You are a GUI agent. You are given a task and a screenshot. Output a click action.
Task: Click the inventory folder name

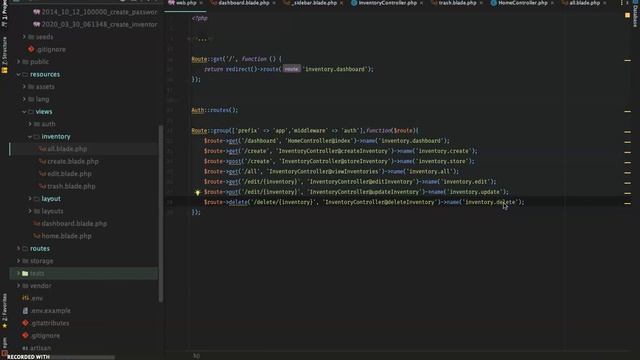56,136
